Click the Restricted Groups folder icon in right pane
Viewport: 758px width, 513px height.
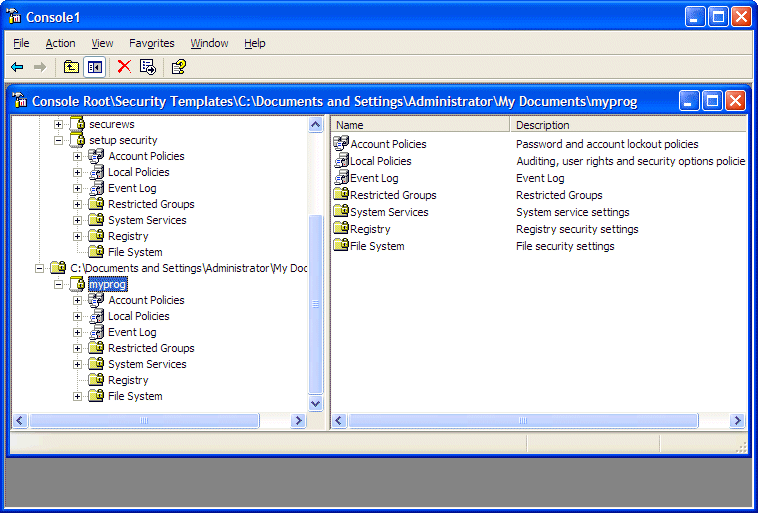tap(341, 194)
